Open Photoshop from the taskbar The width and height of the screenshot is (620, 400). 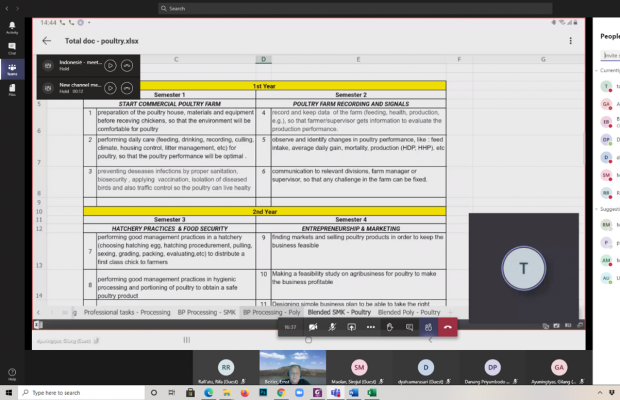coord(263,392)
